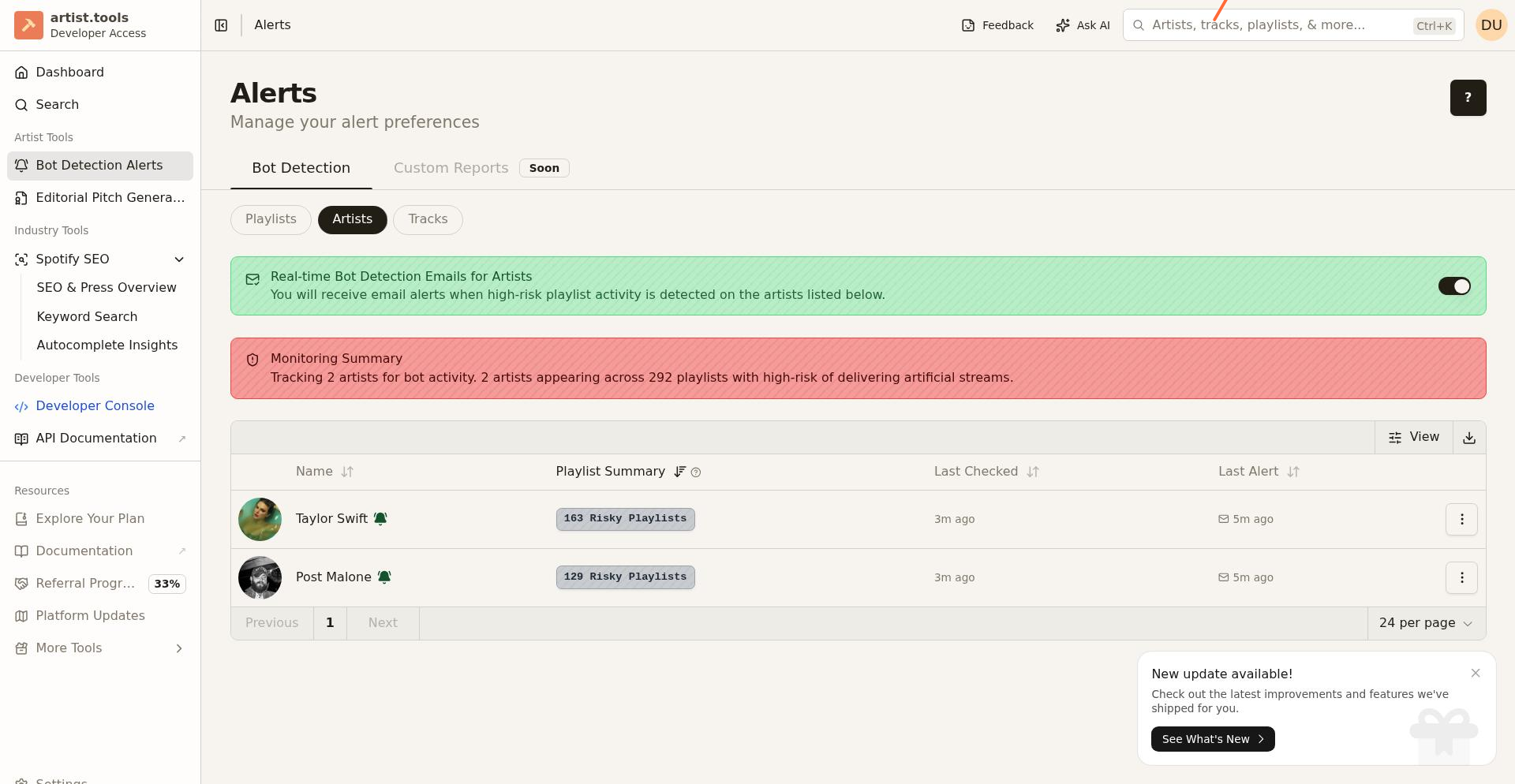
Task: Click See What's New button
Action: 1213,739
